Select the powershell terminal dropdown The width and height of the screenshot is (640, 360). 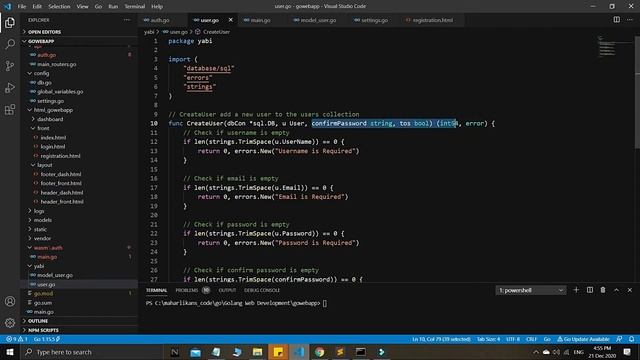pyautogui.click(x=531, y=290)
